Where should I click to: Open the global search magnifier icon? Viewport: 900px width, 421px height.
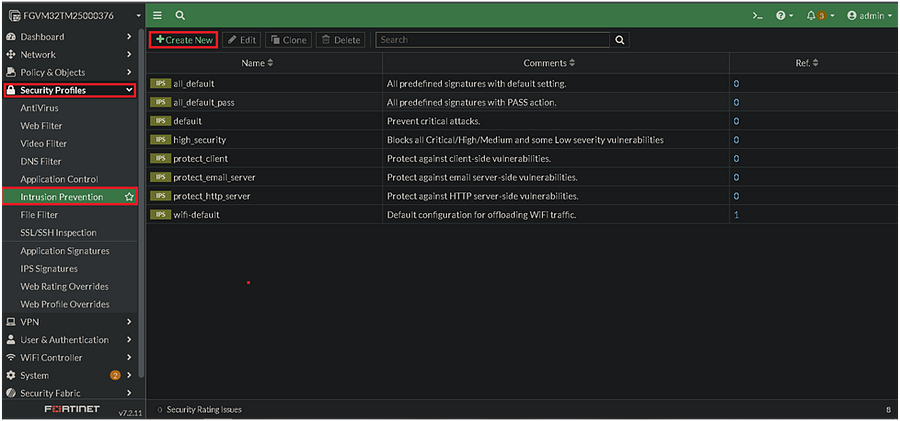coord(180,16)
